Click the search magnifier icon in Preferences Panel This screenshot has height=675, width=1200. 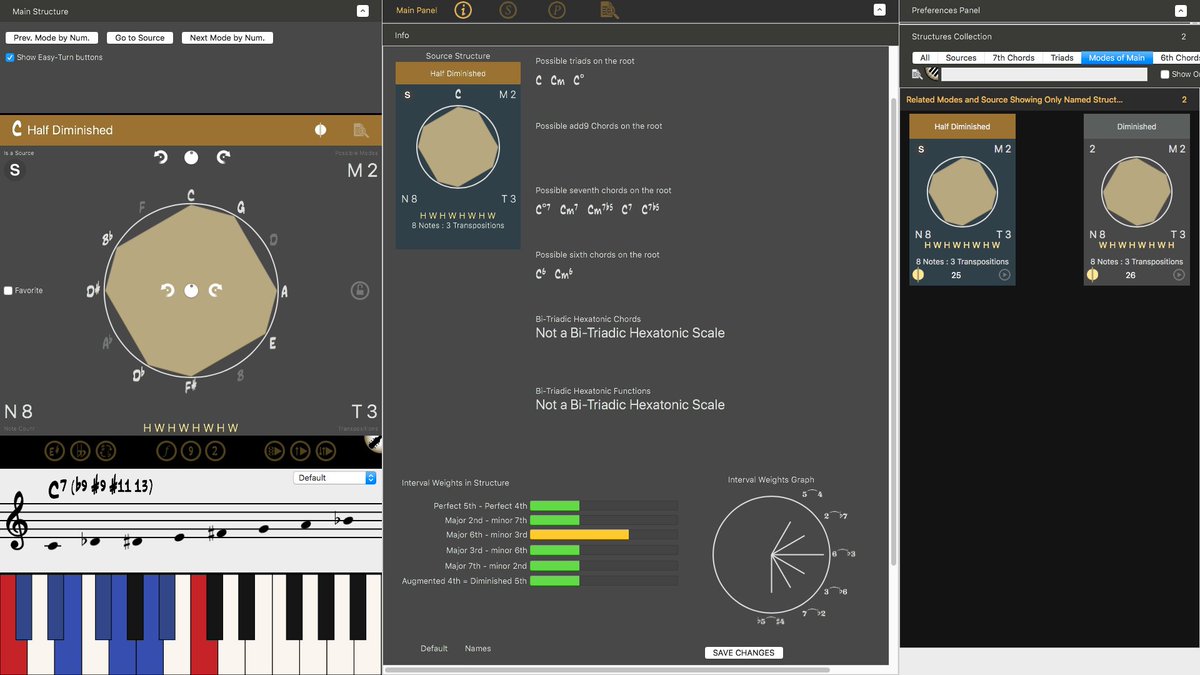click(x=919, y=73)
